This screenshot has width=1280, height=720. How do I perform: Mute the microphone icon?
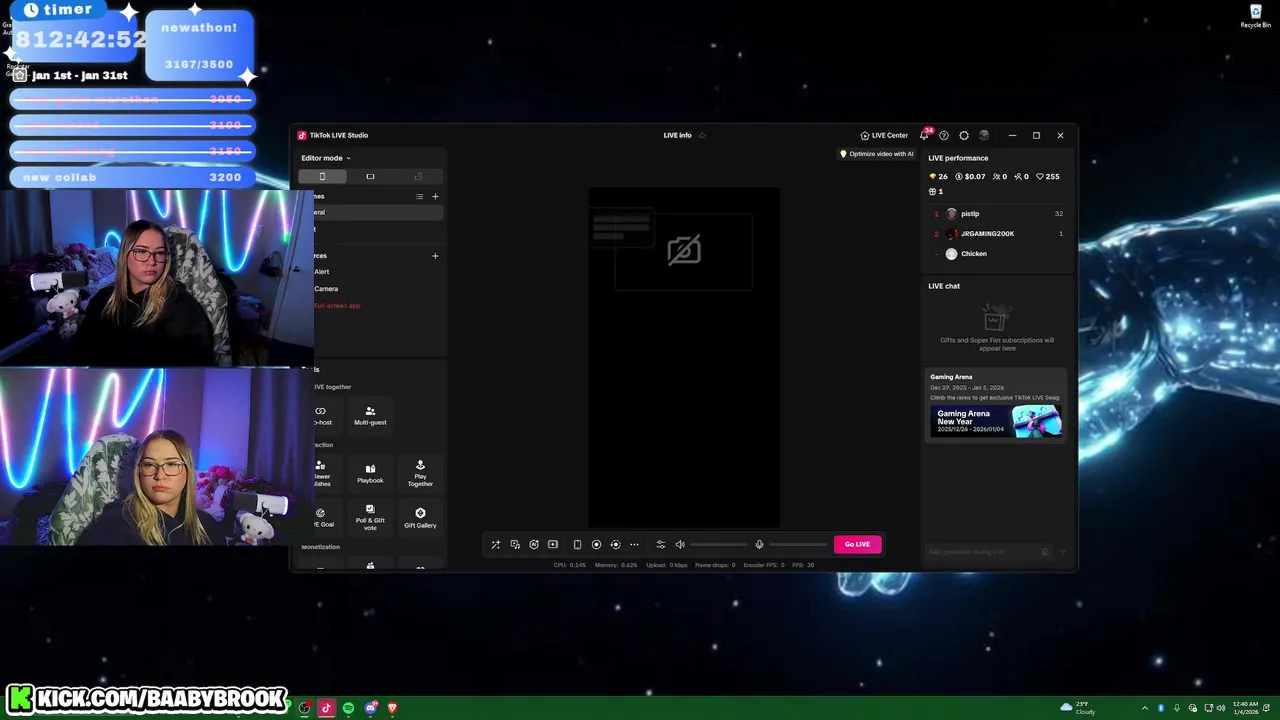(759, 544)
